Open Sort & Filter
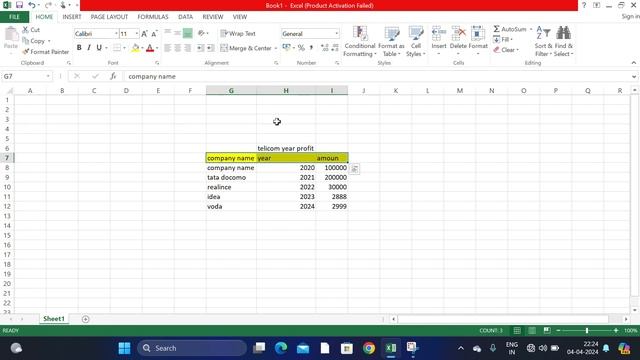The height and width of the screenshot is (360, 640). click(x=543, y=42)
